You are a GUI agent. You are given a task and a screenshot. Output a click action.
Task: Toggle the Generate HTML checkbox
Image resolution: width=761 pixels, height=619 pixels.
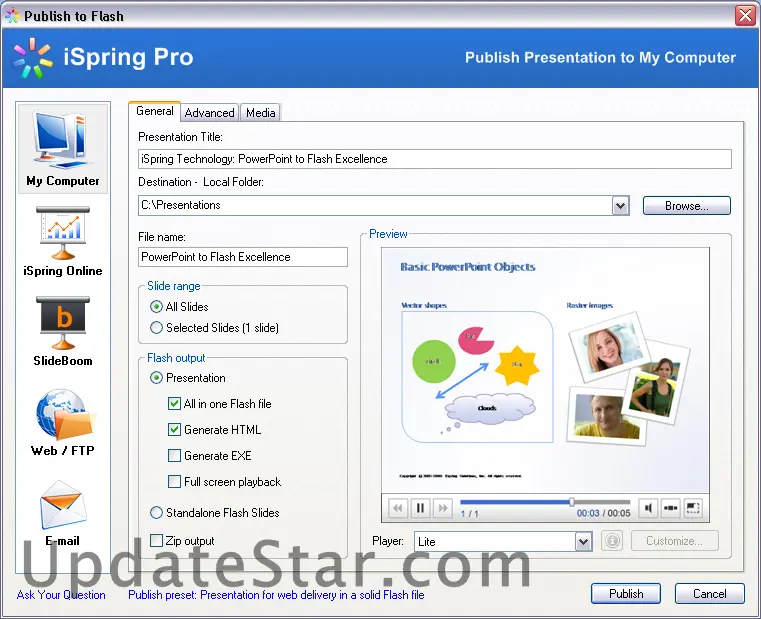tap(174, 430)
